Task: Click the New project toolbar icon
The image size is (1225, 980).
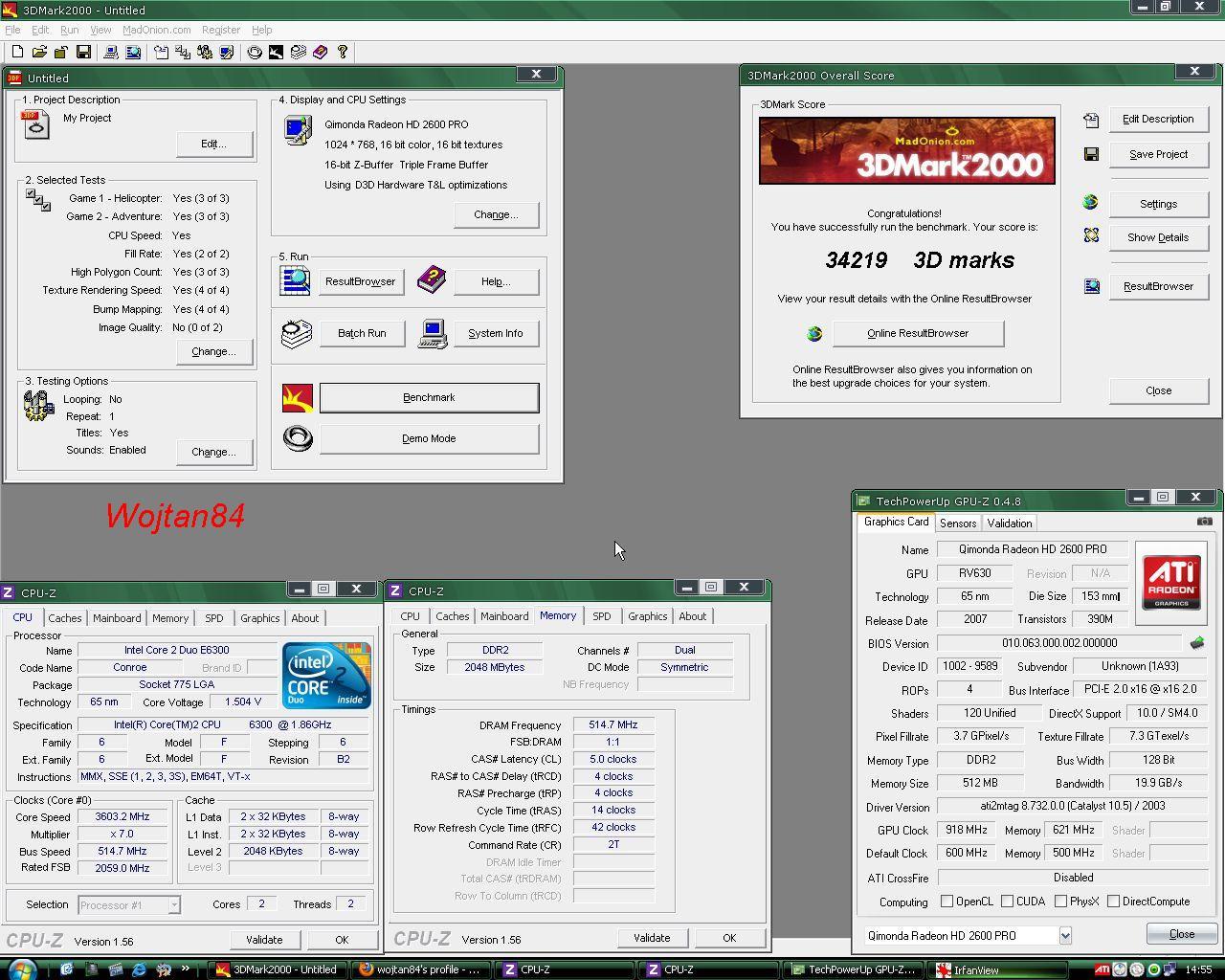Action: point(17,52)
